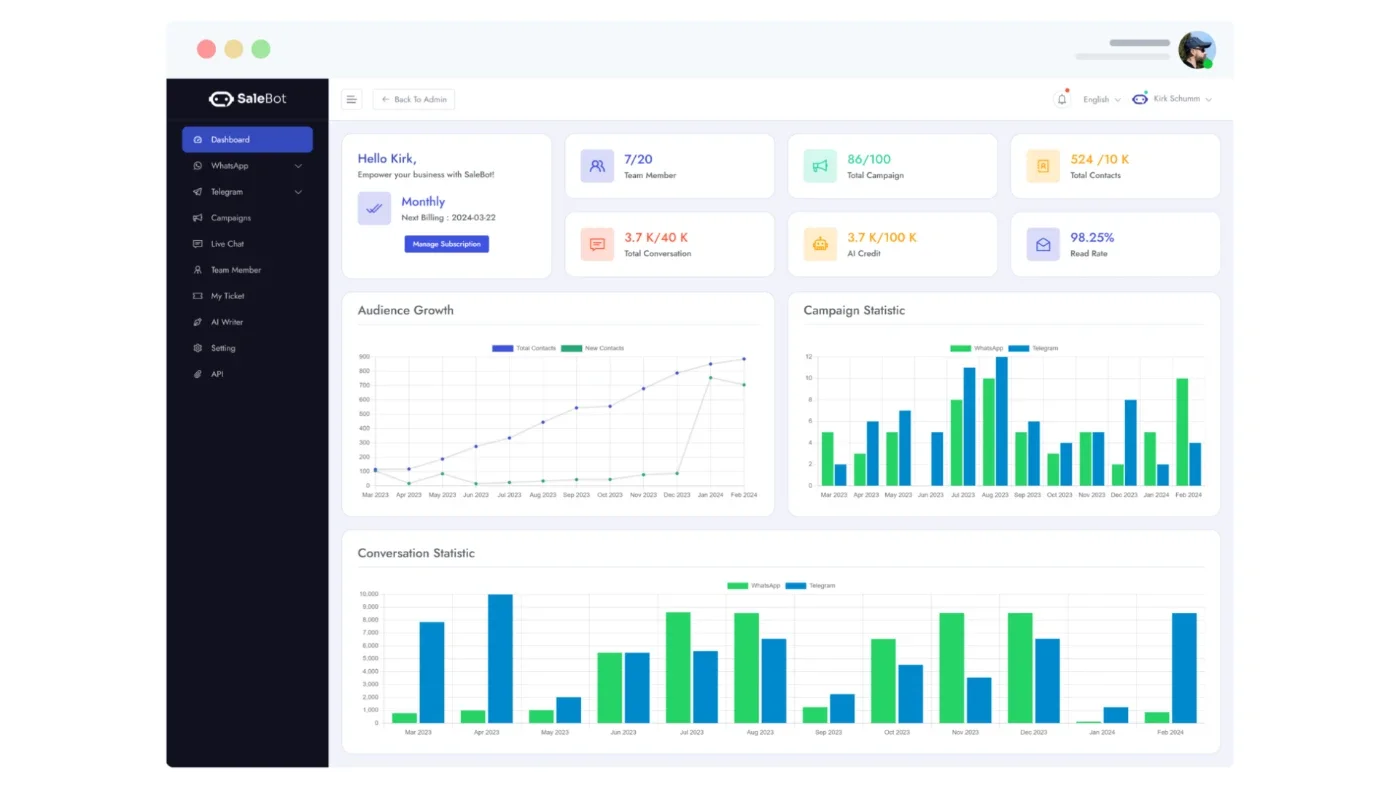The height and width of the screenshot is (788, 1400).
Task: Click the SaleBot logo in sidebar
Action: coord(247,99)
